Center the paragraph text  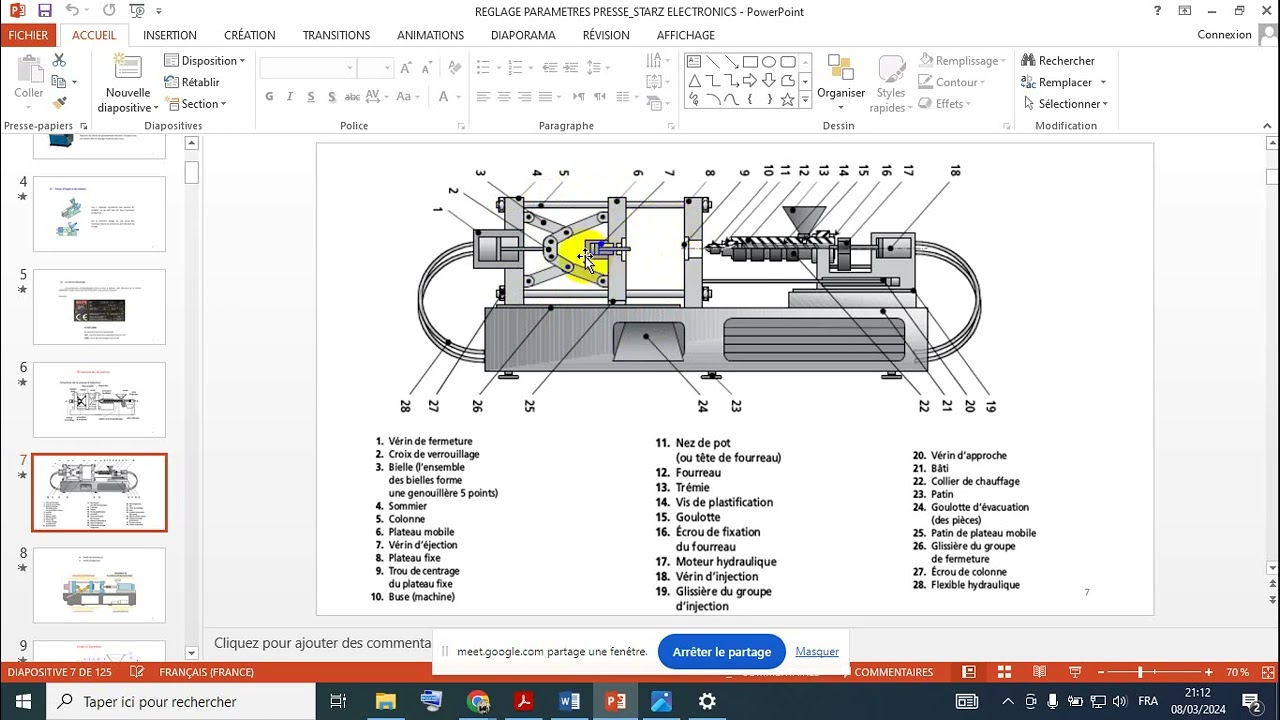[x=504, y=97]
